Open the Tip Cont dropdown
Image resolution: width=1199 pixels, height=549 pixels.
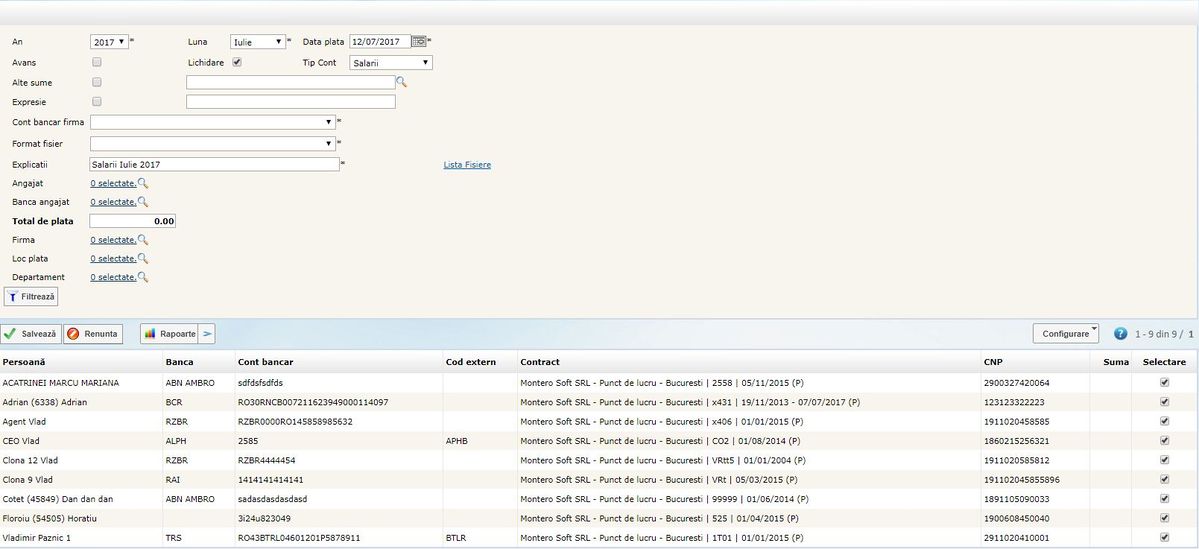pyautogui.click(x=391, y=63)
